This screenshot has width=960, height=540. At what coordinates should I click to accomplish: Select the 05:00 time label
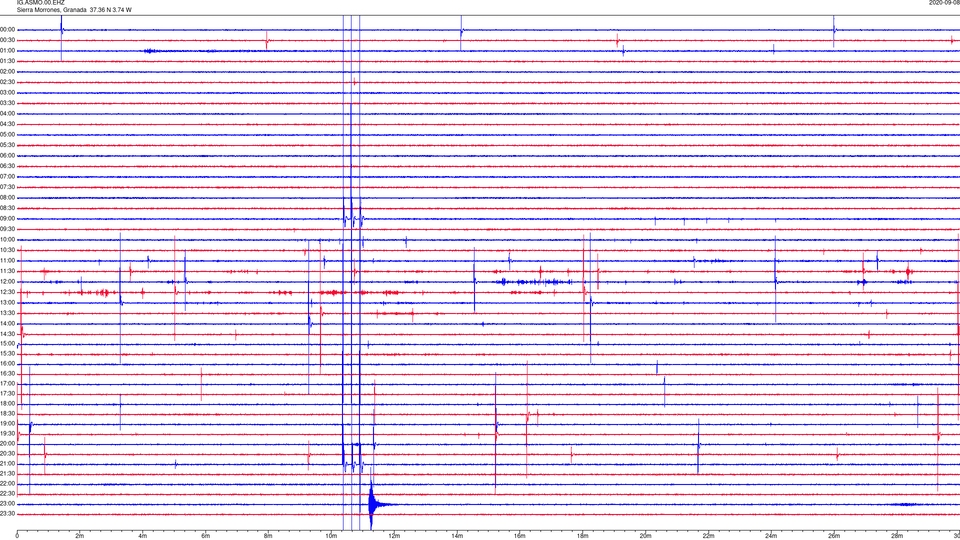(8, 135)
